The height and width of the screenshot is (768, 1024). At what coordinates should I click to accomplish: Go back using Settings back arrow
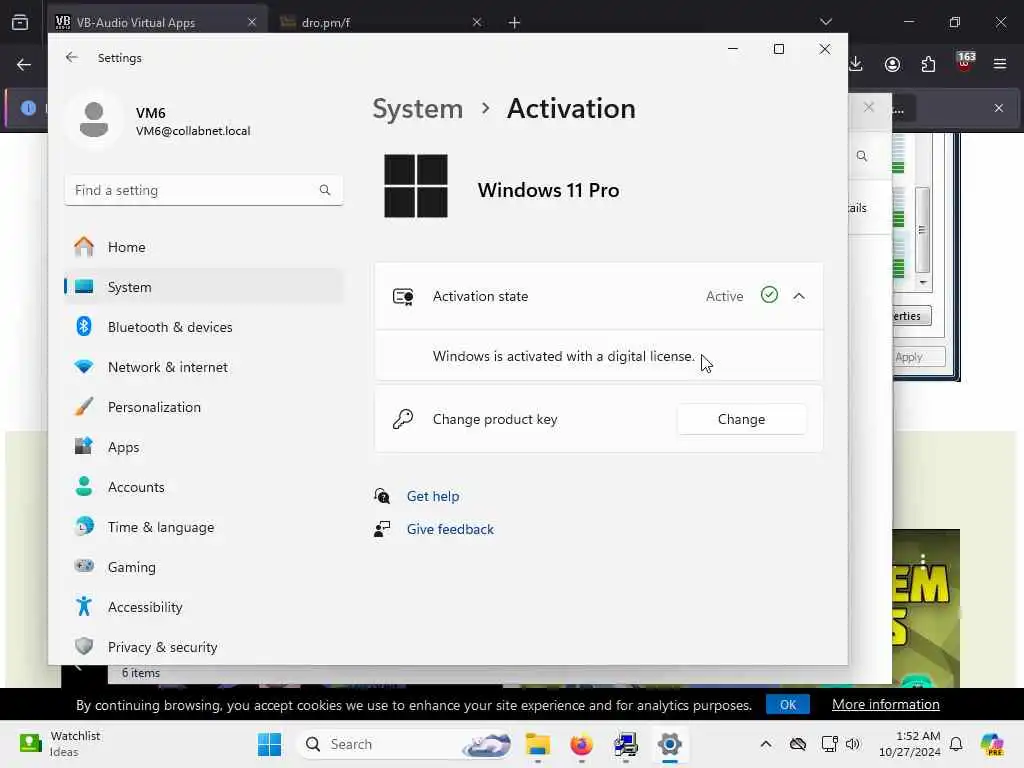click(x=72, y=57)
